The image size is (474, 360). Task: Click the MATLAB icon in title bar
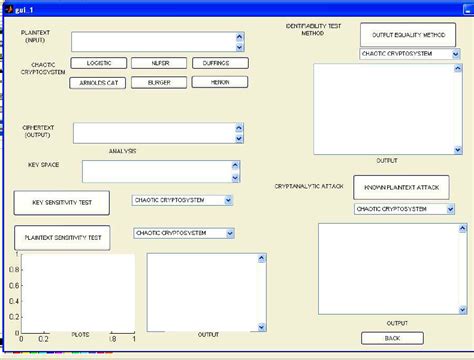click(x=9, y=9)
